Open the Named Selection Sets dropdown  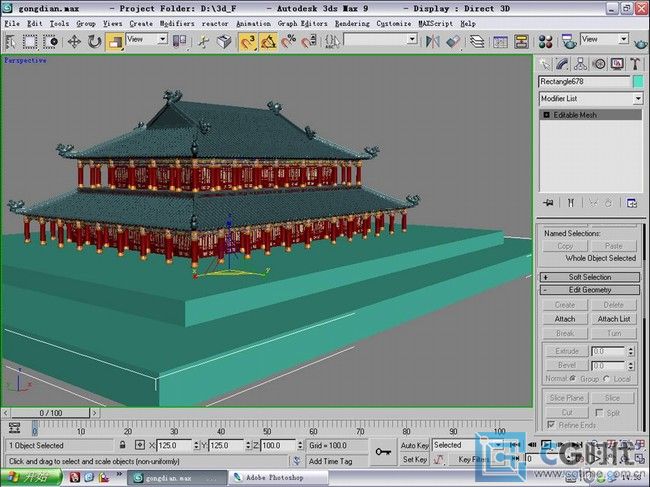(x=380, y=39)
